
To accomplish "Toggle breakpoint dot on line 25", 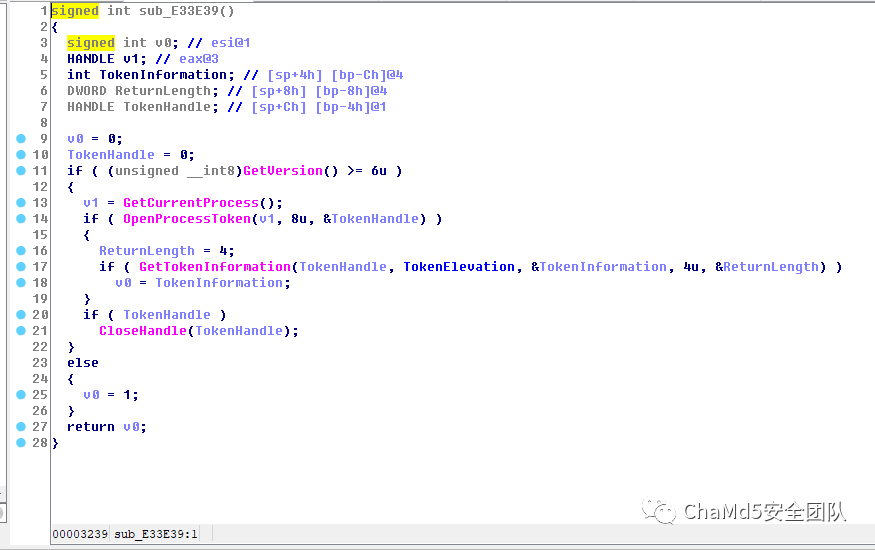I will point(21,394).
